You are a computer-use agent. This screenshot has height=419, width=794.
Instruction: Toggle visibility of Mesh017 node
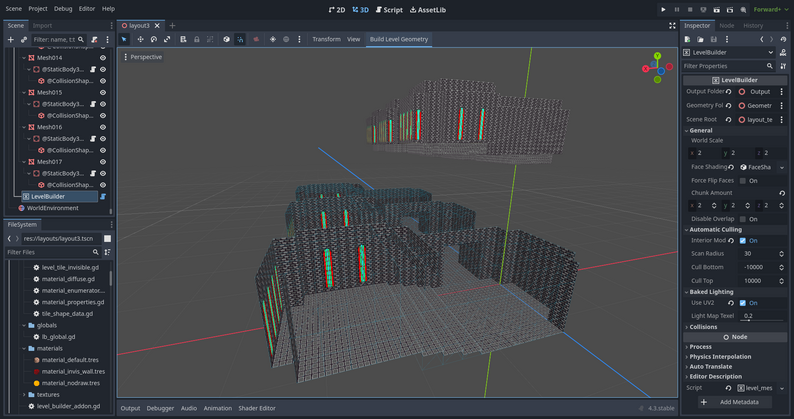pos(103,162)
